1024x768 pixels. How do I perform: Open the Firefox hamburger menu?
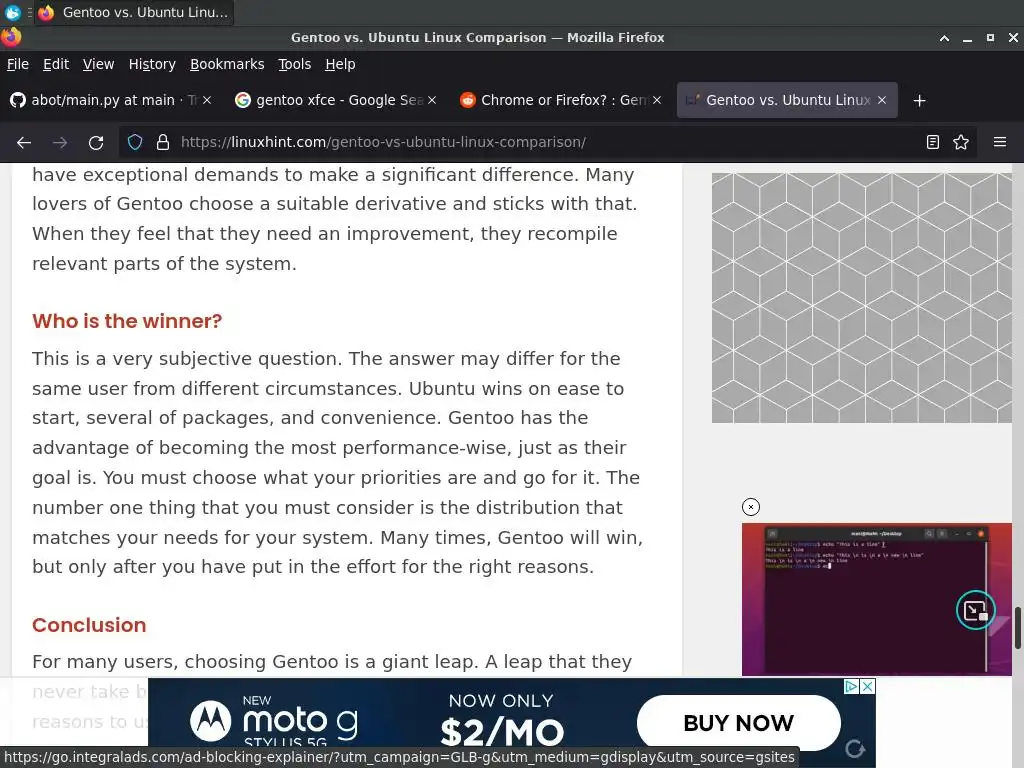1000,142
